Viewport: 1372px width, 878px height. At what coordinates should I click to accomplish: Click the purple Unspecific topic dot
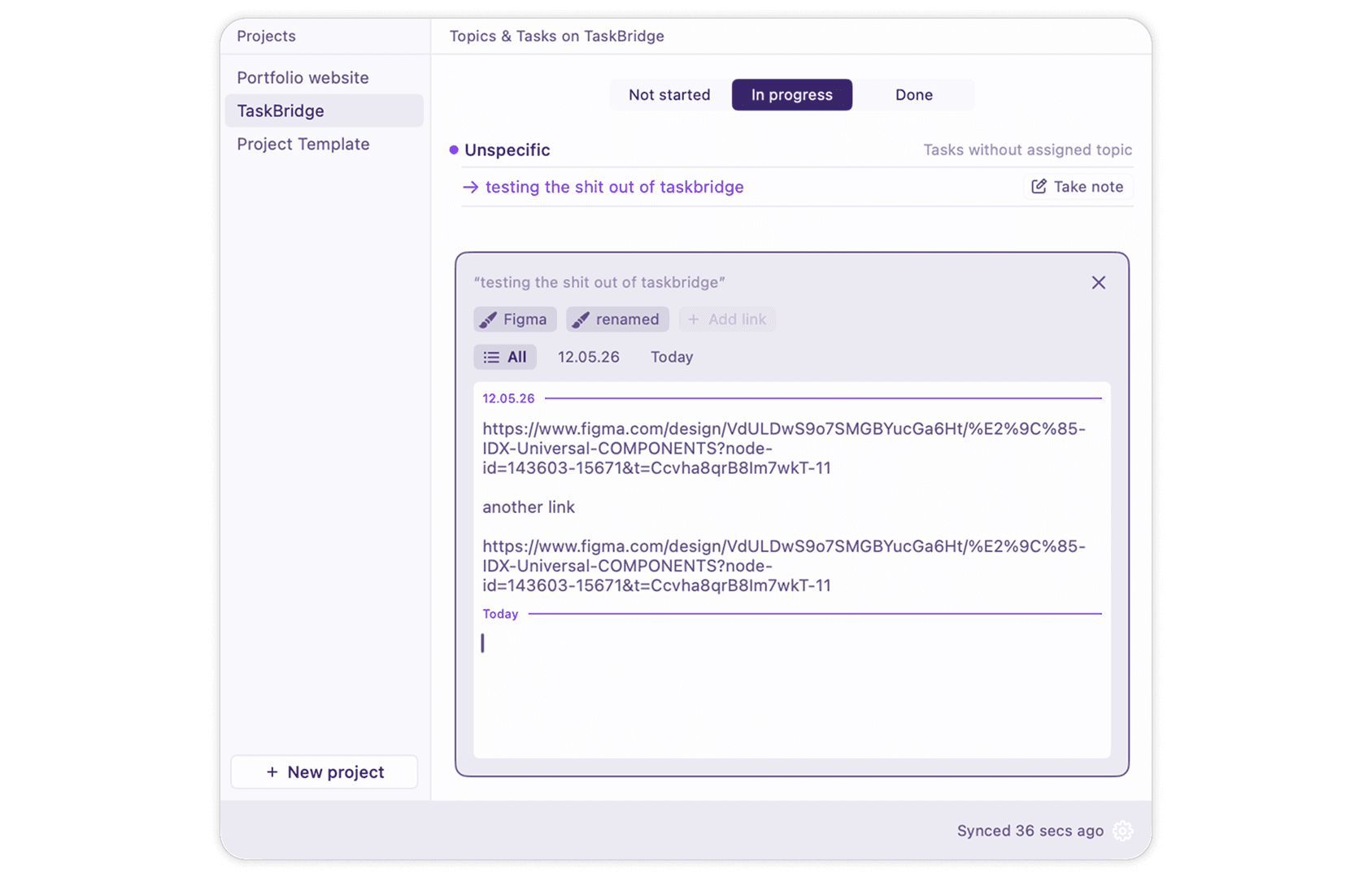[454, 150]
